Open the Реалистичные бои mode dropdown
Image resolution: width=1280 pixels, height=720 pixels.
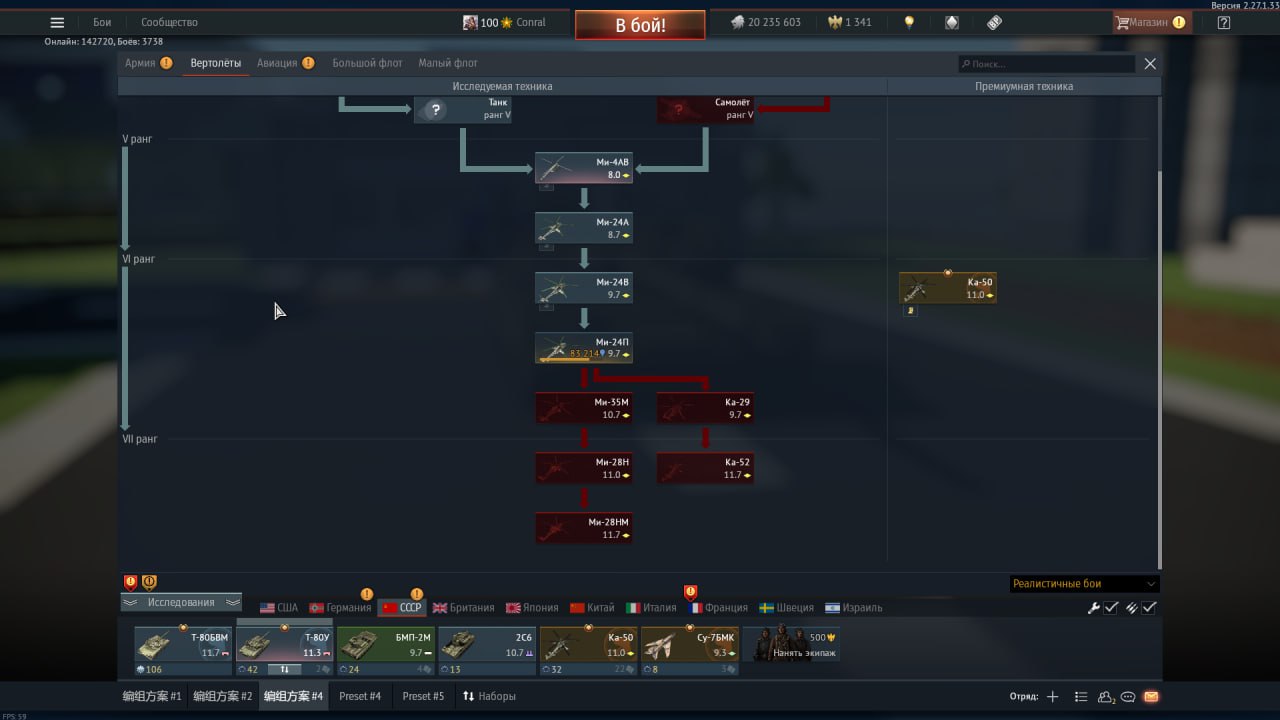[1084, 584]
